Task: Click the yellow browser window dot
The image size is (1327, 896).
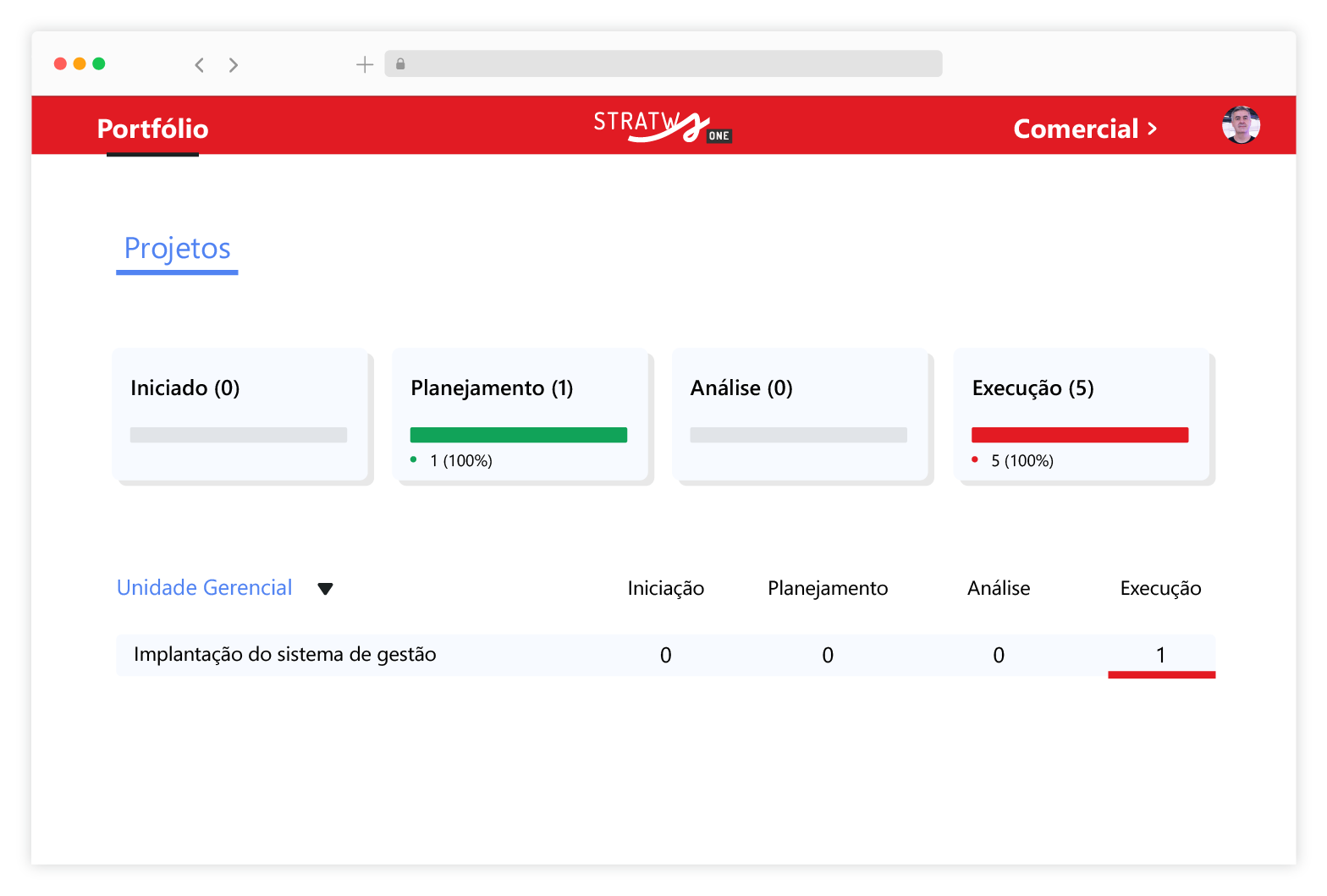Action: (x=80, y=63)
